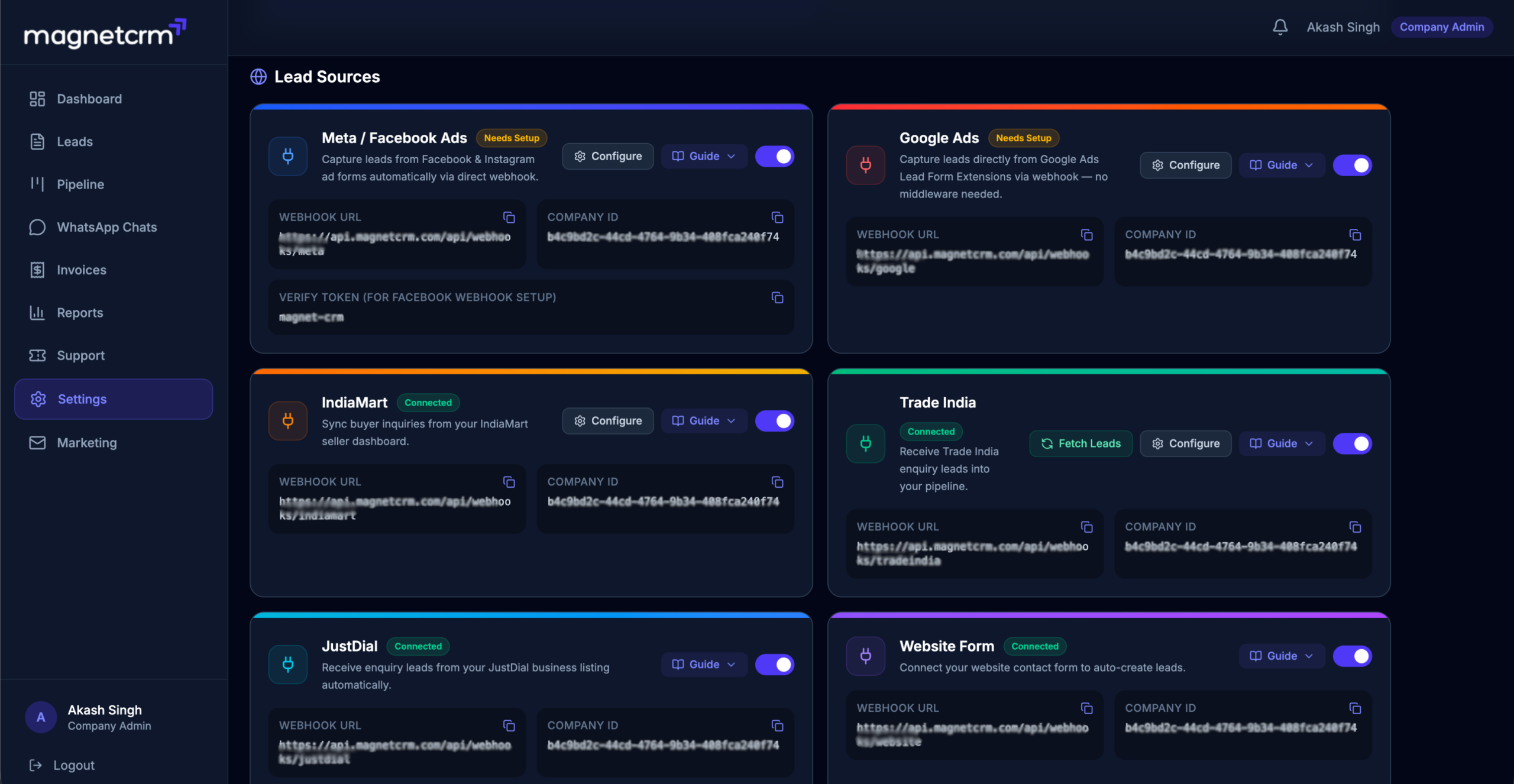This screenshot has width=1514, height=784.
Task: Copy Website Form webhook URL
Action: coord(1087,708)
